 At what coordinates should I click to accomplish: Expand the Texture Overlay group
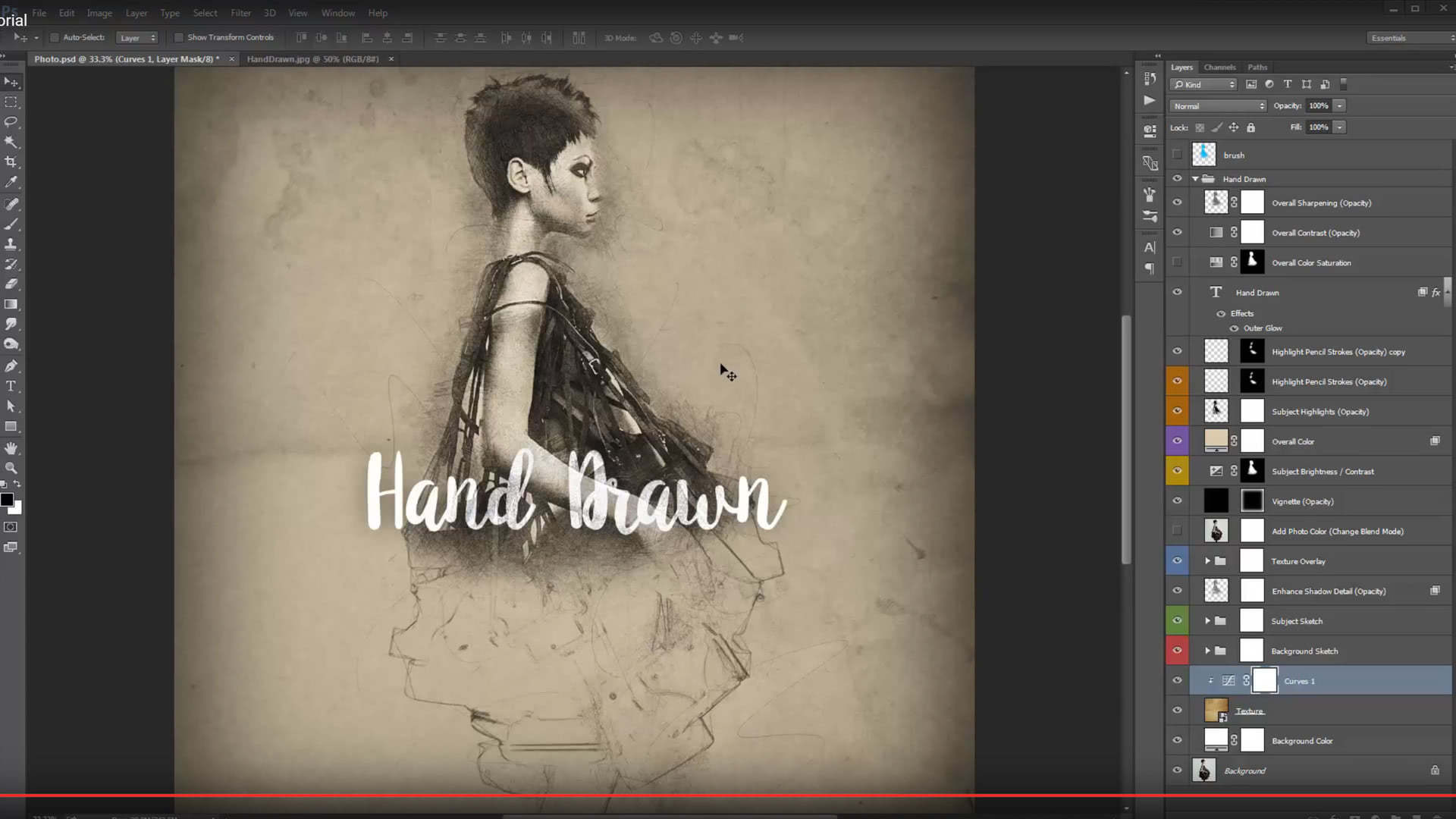(1207, 561)
